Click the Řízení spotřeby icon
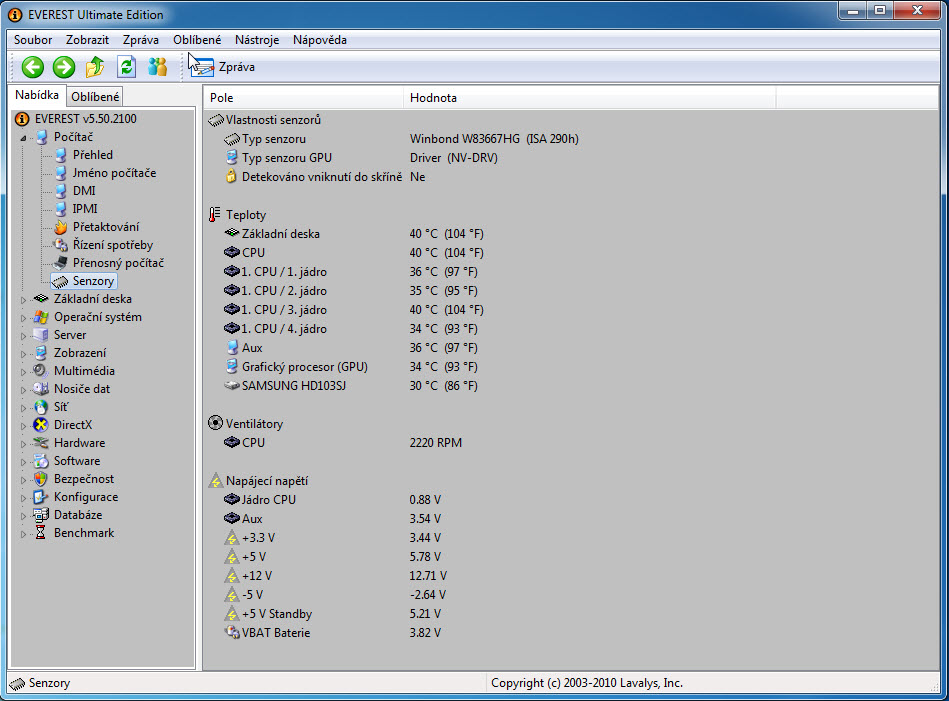Screen dimensions: 949x701 60,245
